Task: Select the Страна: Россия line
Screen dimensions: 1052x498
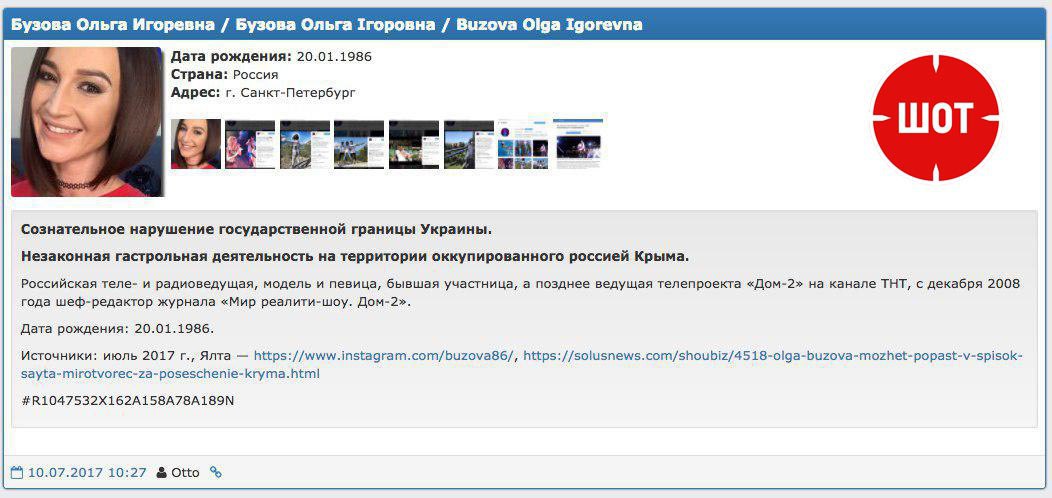Action: click(225, 74)
